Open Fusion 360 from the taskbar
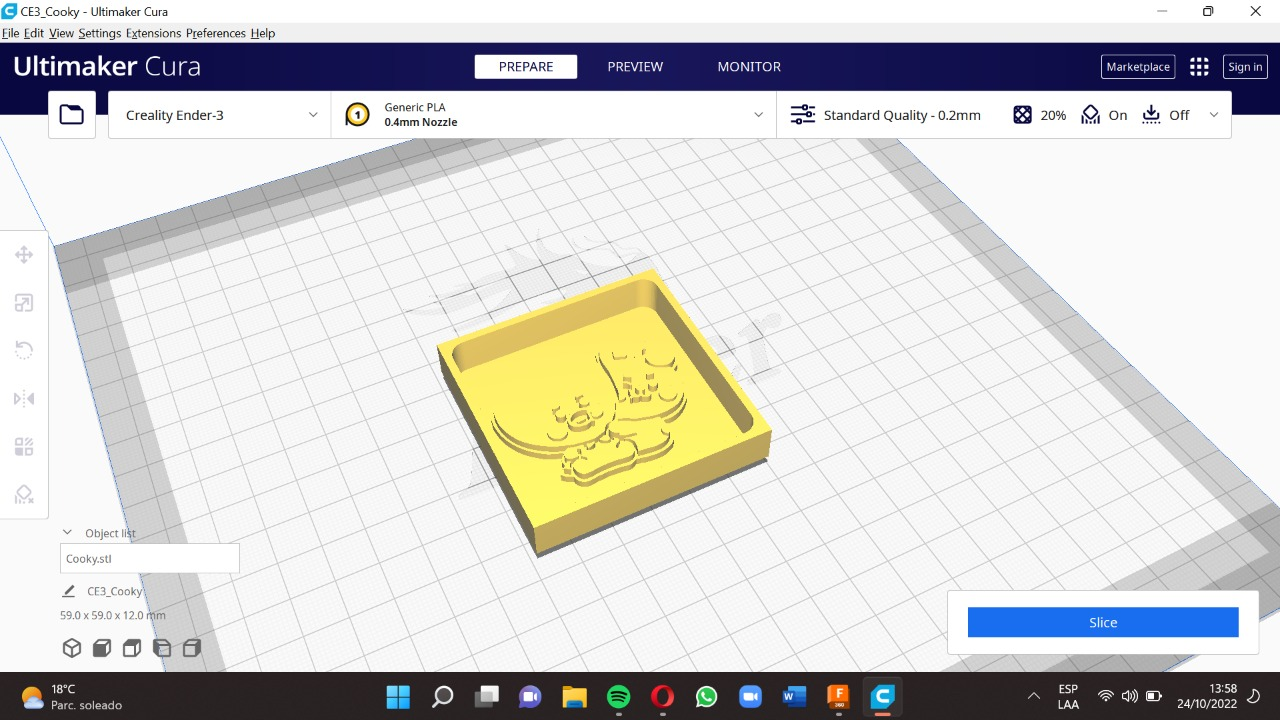Viewport: 1280px width, 720px height. point(838,696)
